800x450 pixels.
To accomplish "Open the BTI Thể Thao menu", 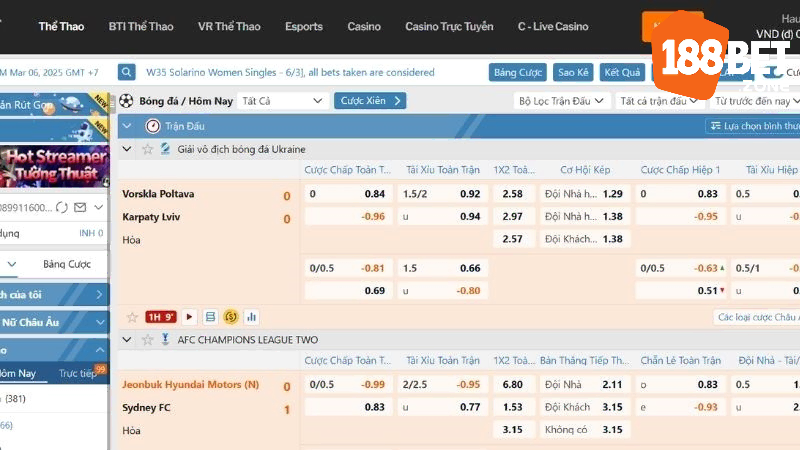I will tap(141, 27).
